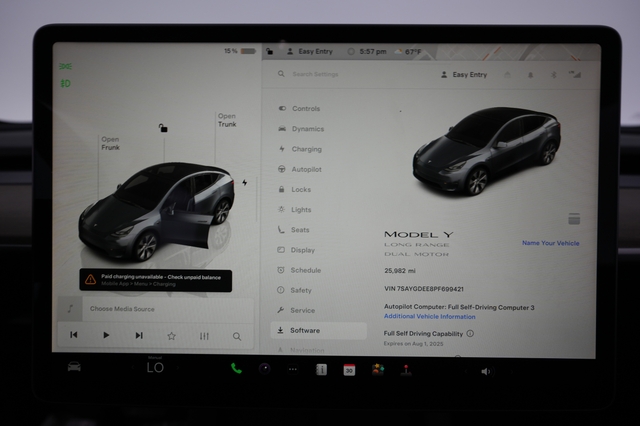640x426 pixels.
Task: Tap the release notes card icon below car image
Action: point(574,219)
